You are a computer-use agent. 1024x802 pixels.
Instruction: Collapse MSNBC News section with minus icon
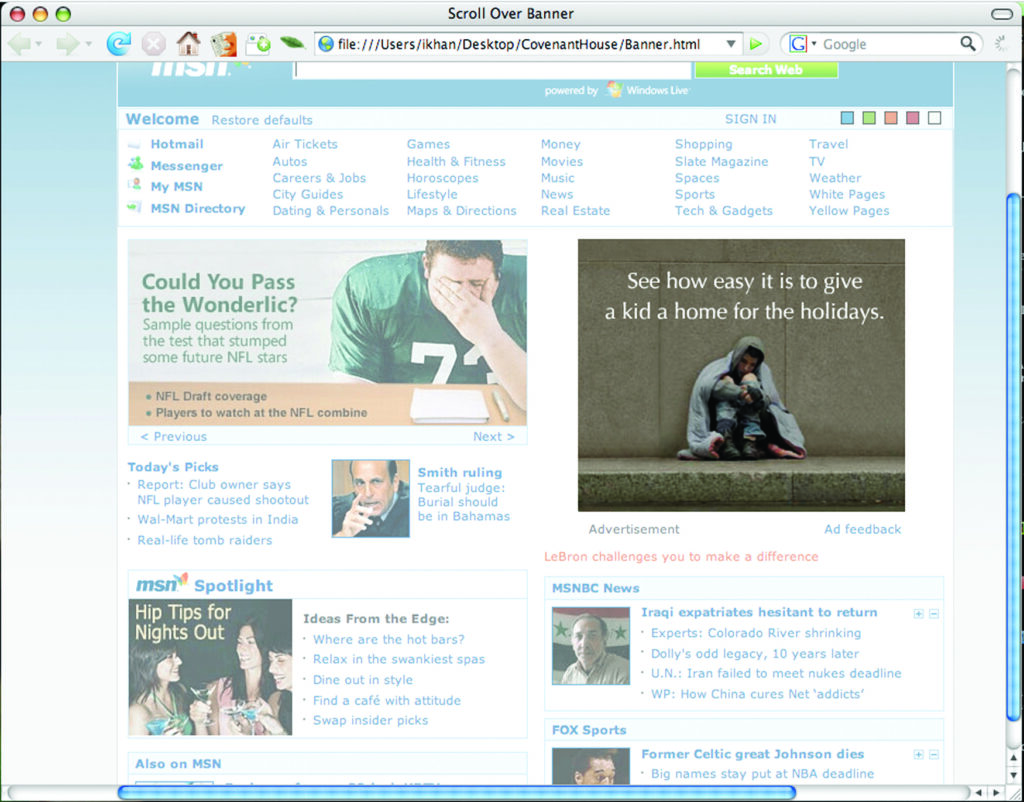(x=934, y=613)
